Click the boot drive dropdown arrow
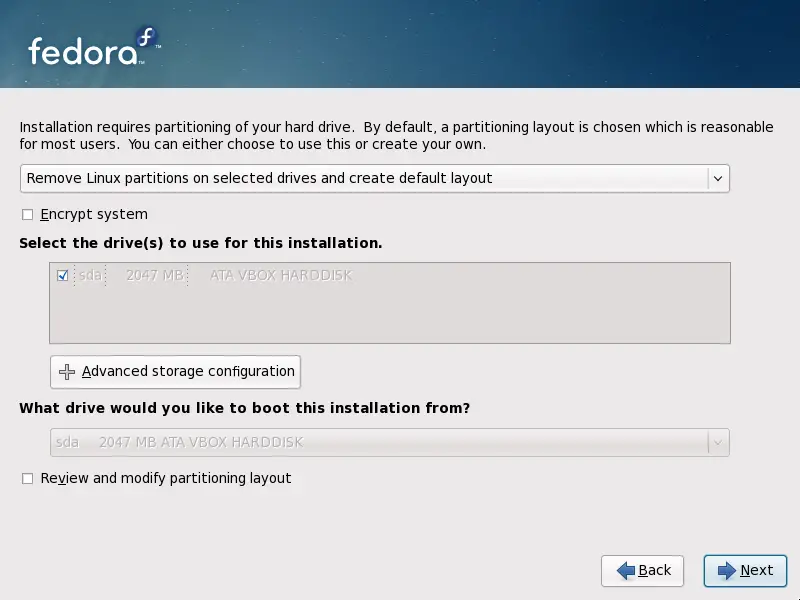Image resolution: width=800 pixels, height=600 pixels. coord(717,442)
